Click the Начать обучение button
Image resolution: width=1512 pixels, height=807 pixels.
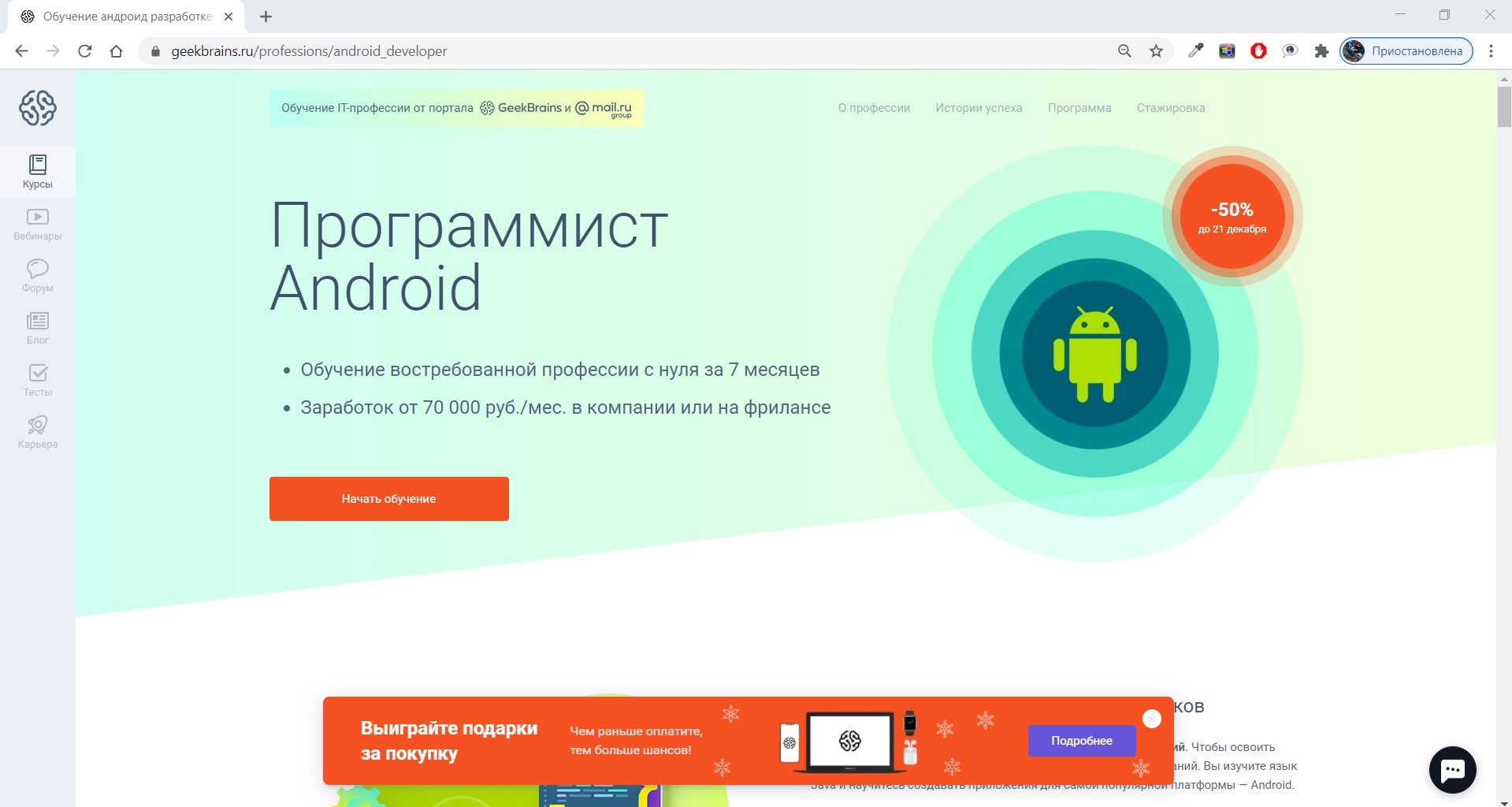coord(389,499)
